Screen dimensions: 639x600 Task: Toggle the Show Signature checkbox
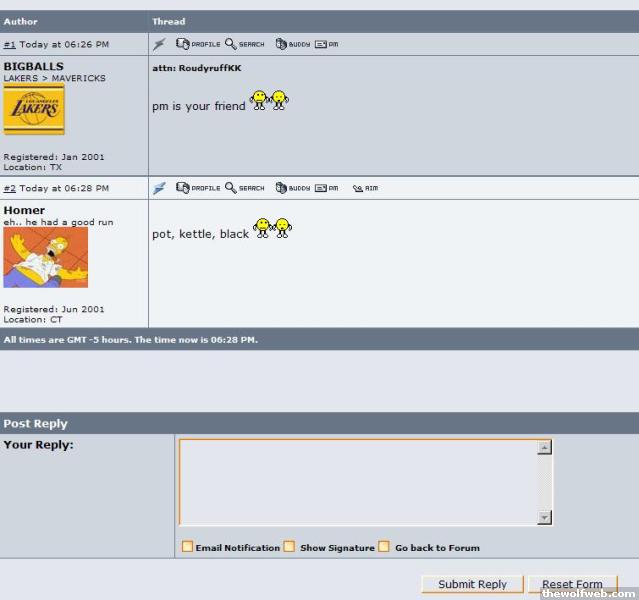[x=289, y=547]
